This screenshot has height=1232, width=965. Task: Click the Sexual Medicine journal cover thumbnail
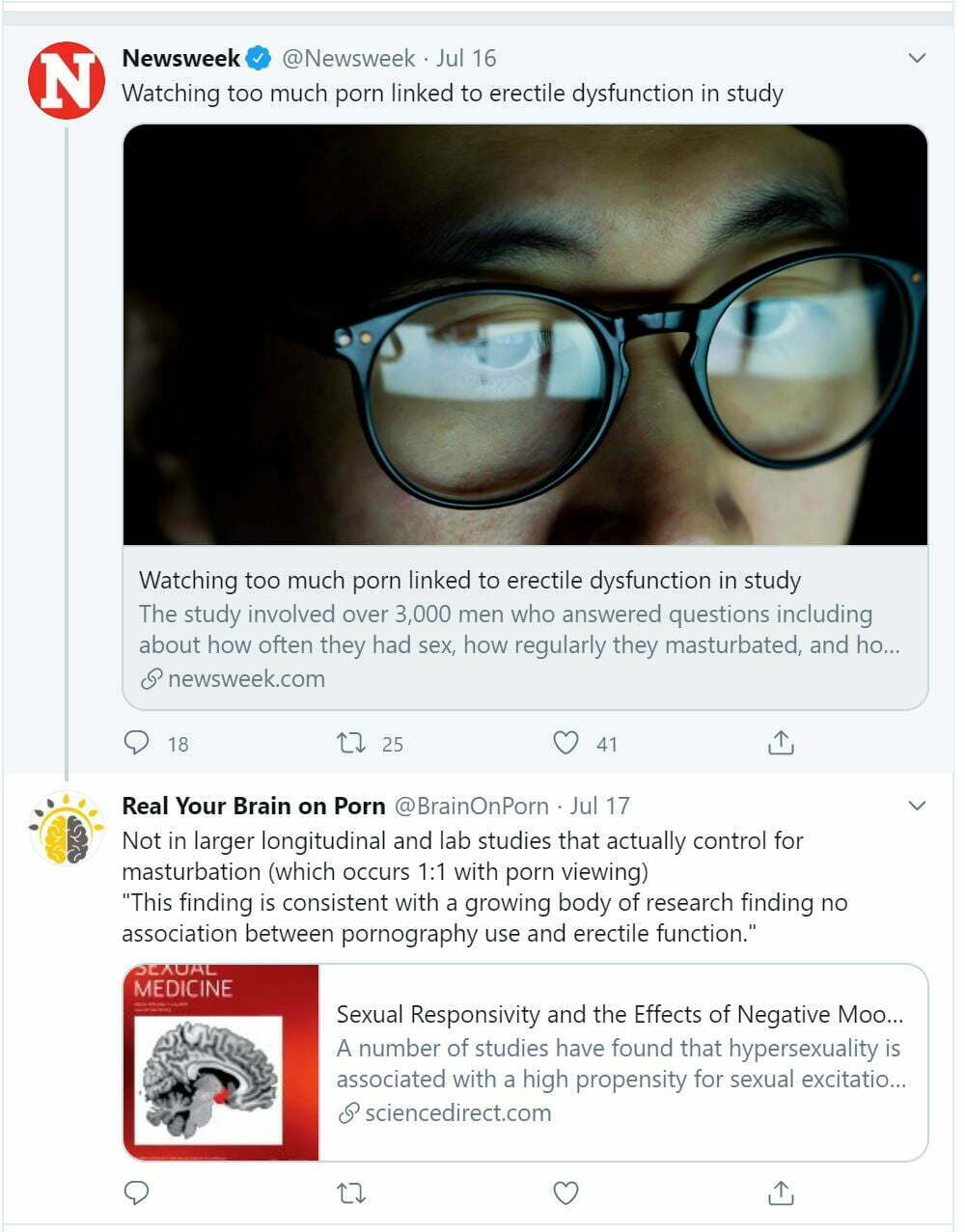click(x=221, y=1062)
